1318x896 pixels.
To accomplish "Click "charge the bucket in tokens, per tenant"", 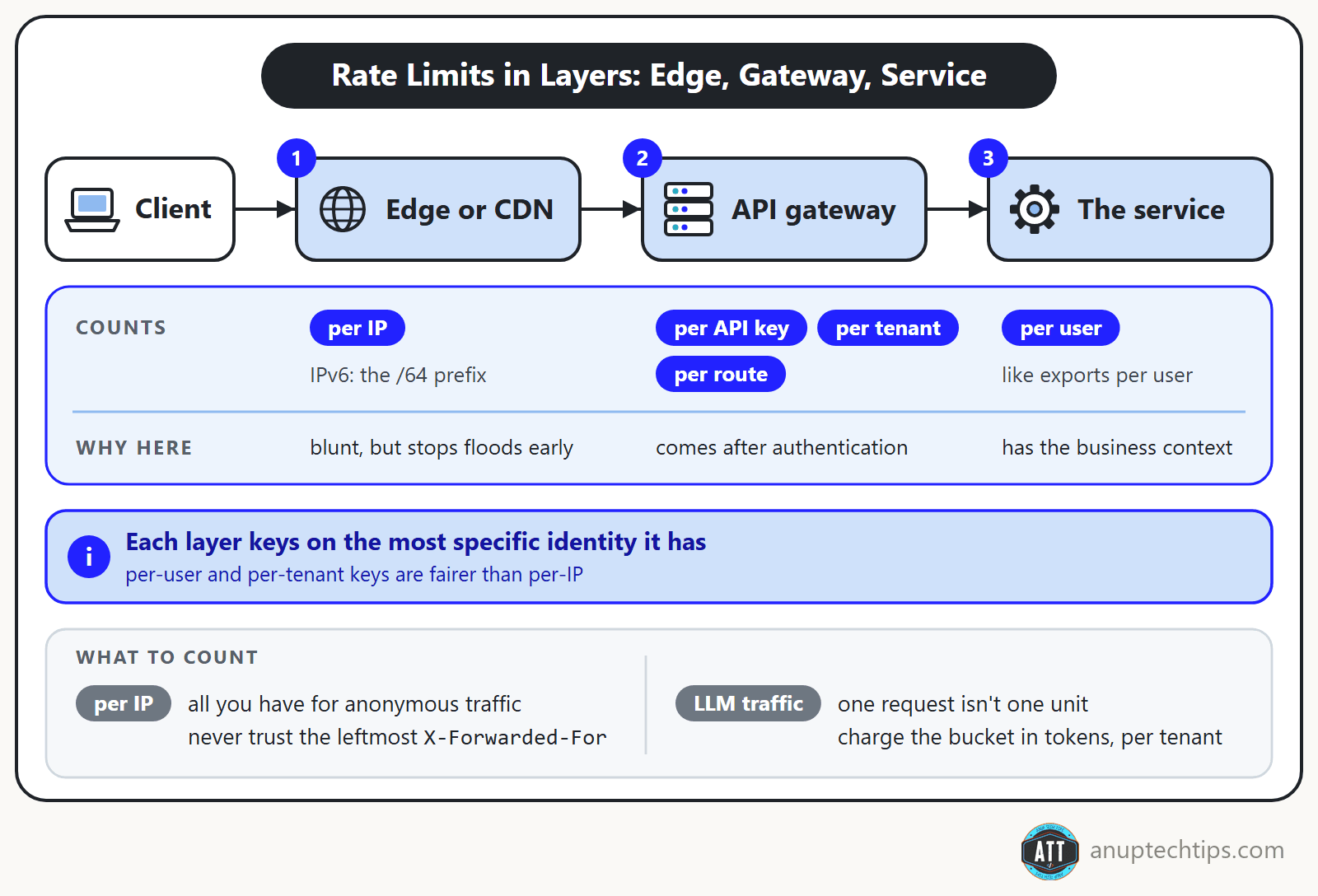I will (1030, 737).
